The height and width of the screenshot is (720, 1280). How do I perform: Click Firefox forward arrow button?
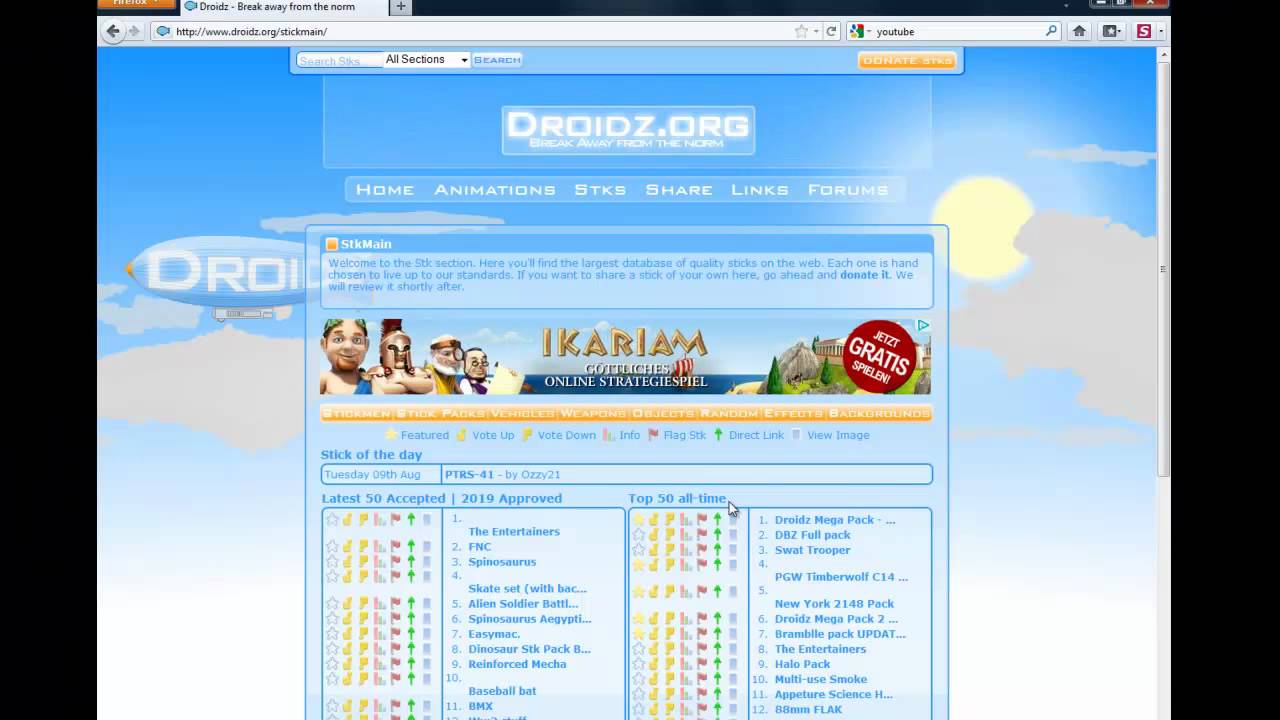[x=134, y=31]
